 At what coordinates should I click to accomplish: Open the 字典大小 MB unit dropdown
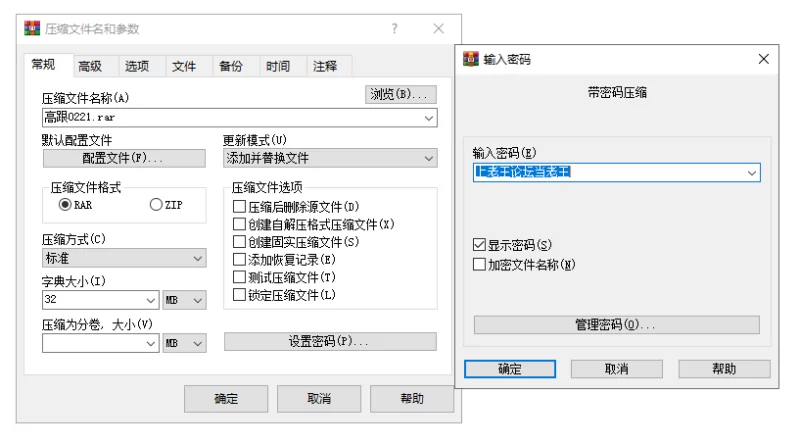click(x=197, y=300)
